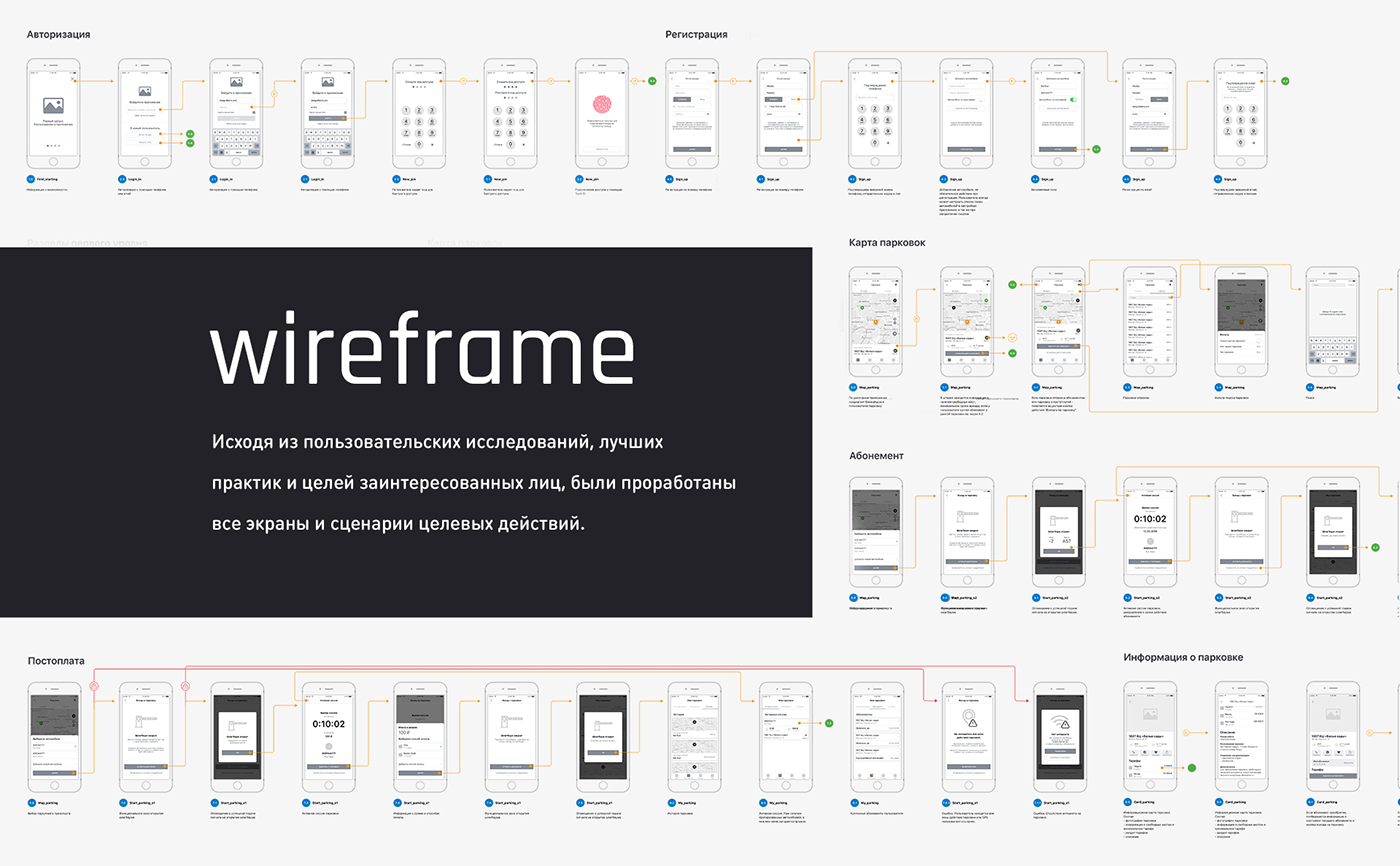This screenshot has width=1400, height=866.
Task: Click the Регистрация section heading
Action: (x=696, y=34)
